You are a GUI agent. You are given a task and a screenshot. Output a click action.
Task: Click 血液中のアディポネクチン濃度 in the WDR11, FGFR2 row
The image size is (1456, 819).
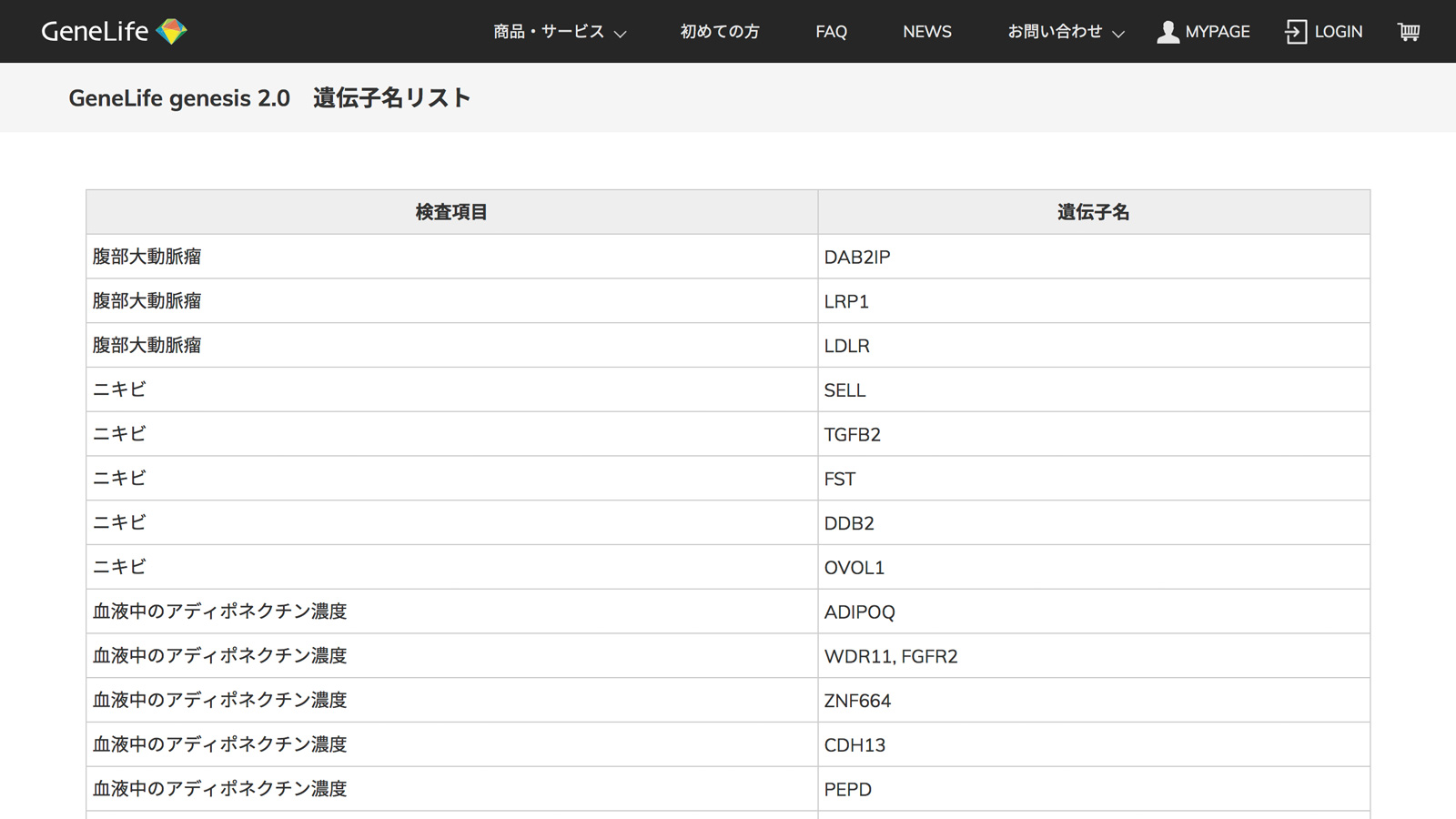tap(219, 656)
